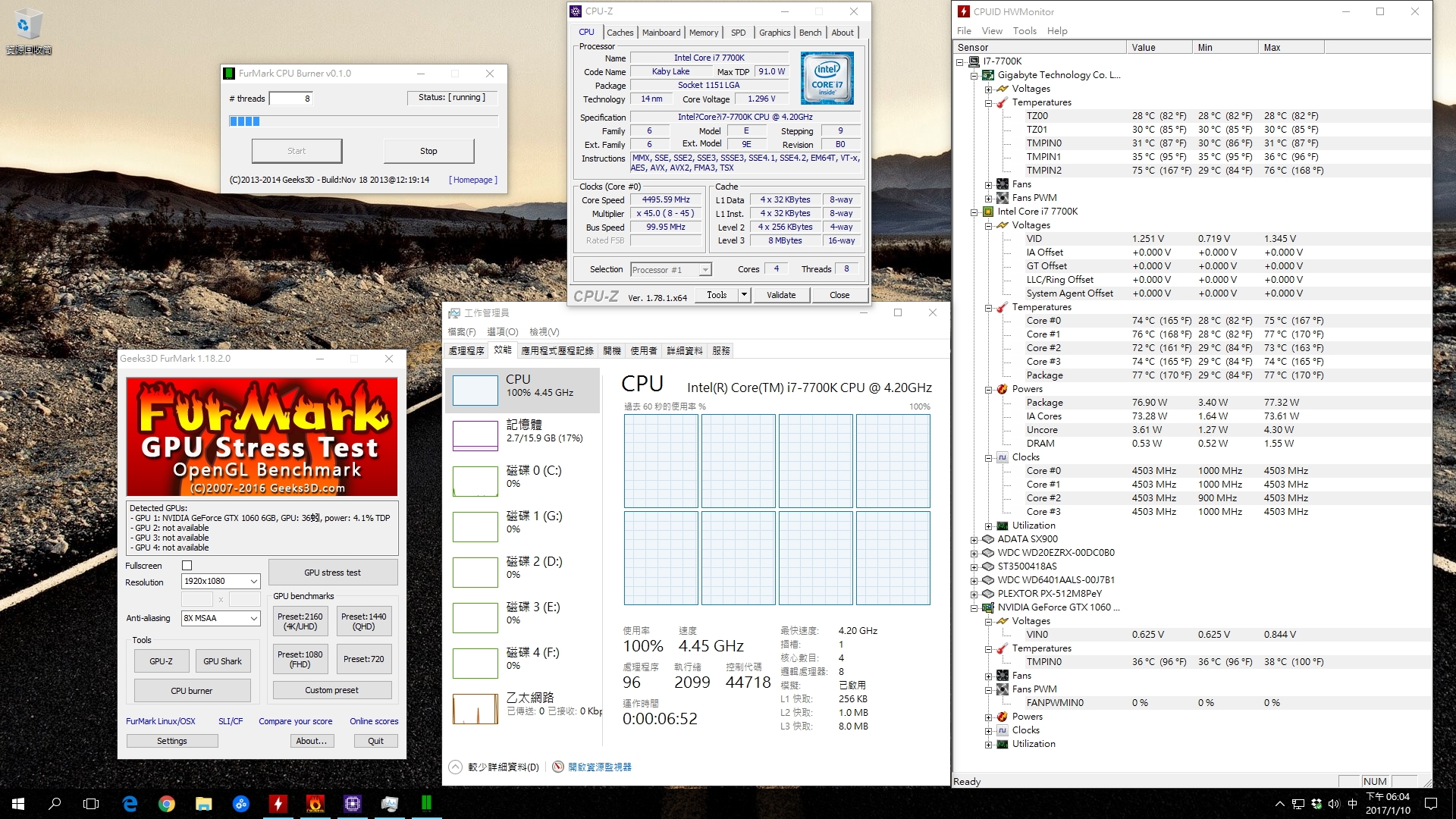Open File Explorer from the taskbar
This screenshot has height=819, width=1456.
tap(204, 804)
